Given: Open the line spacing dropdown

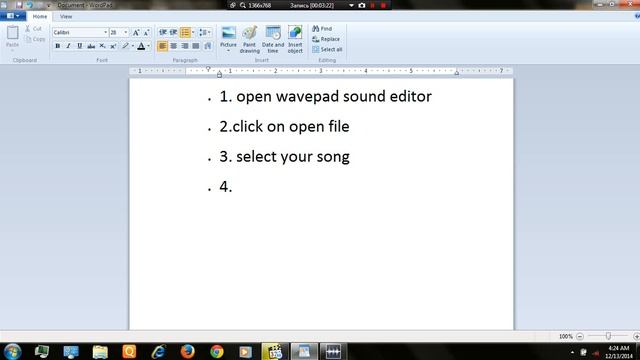Looking at the screenshot, I should click(204, 32).
